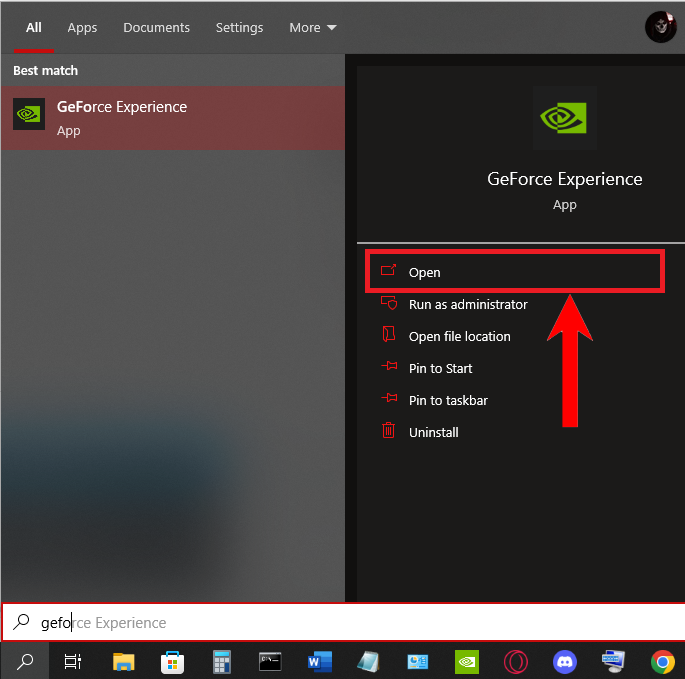This screenshot has height=679, width=685.
Task: Open the computer monitor icon on taskbar
Action: click(x=613, y=662)
